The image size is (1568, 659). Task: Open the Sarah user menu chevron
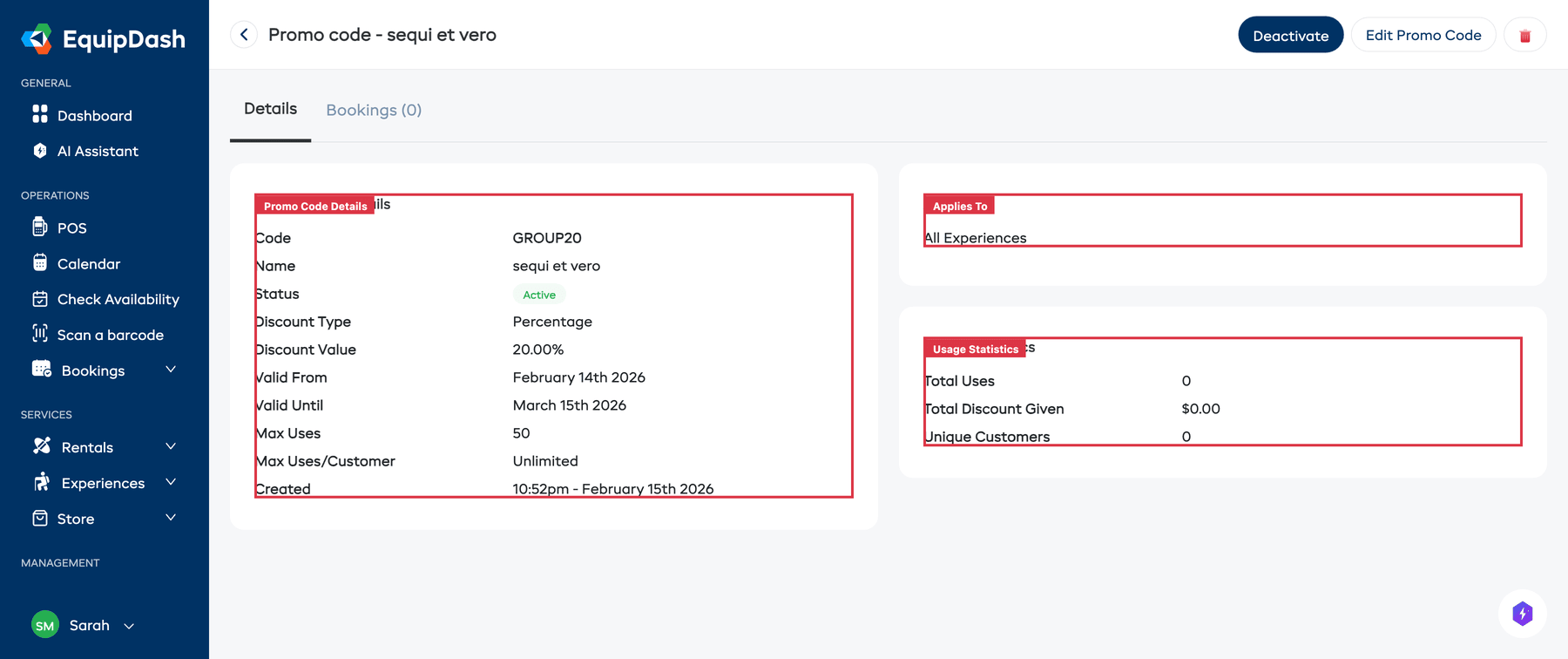129,626
